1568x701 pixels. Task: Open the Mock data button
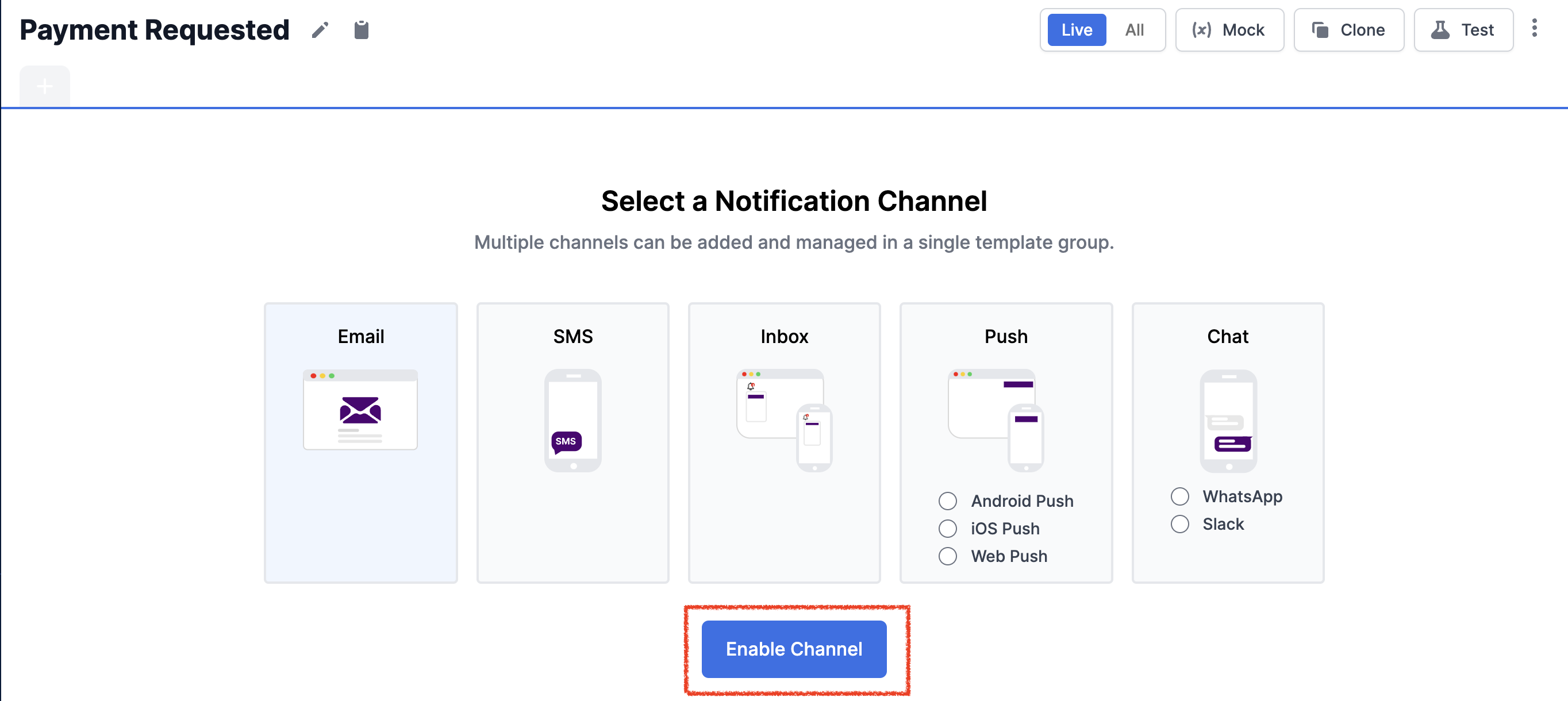click(1229, 30)
